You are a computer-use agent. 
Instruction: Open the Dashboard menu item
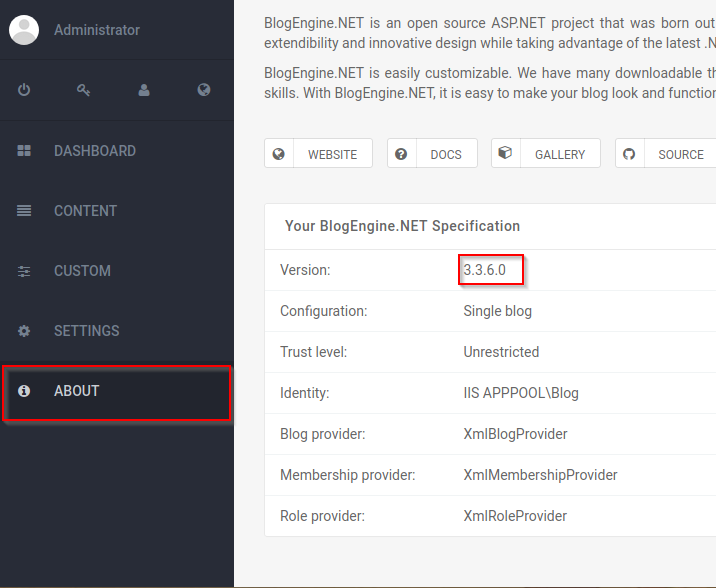pyautogui.click(x=95, y=151)
